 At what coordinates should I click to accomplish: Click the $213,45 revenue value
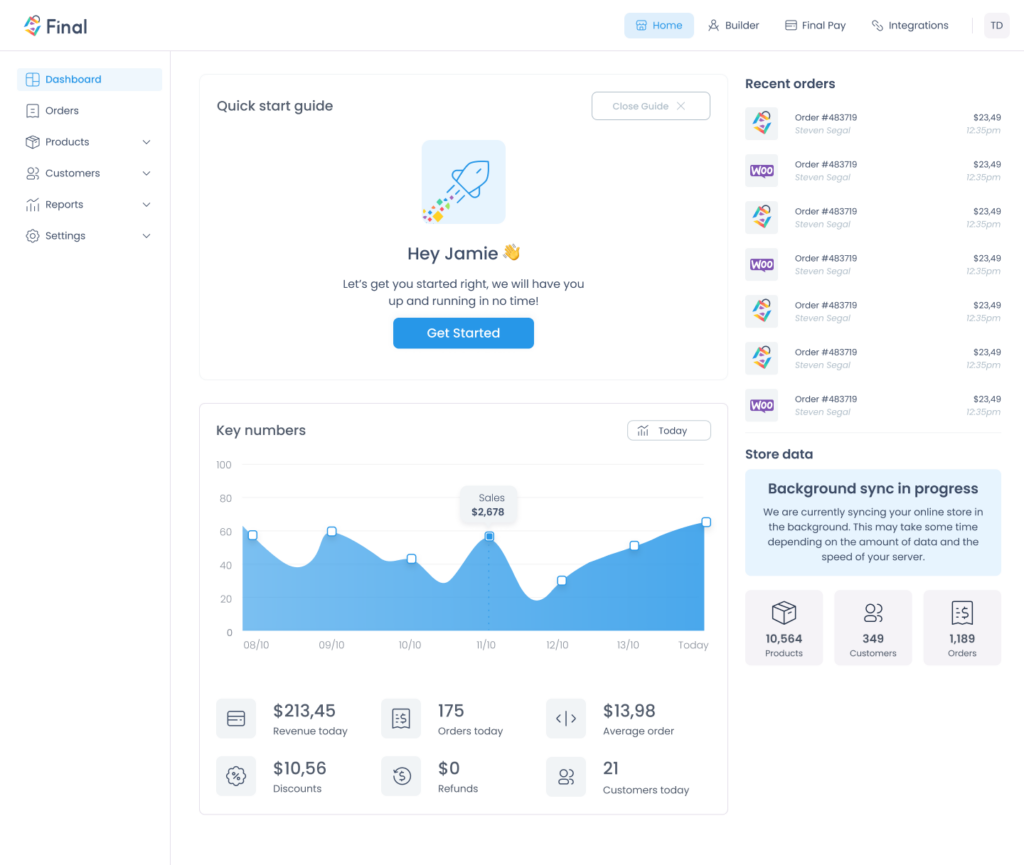[304, 711]
